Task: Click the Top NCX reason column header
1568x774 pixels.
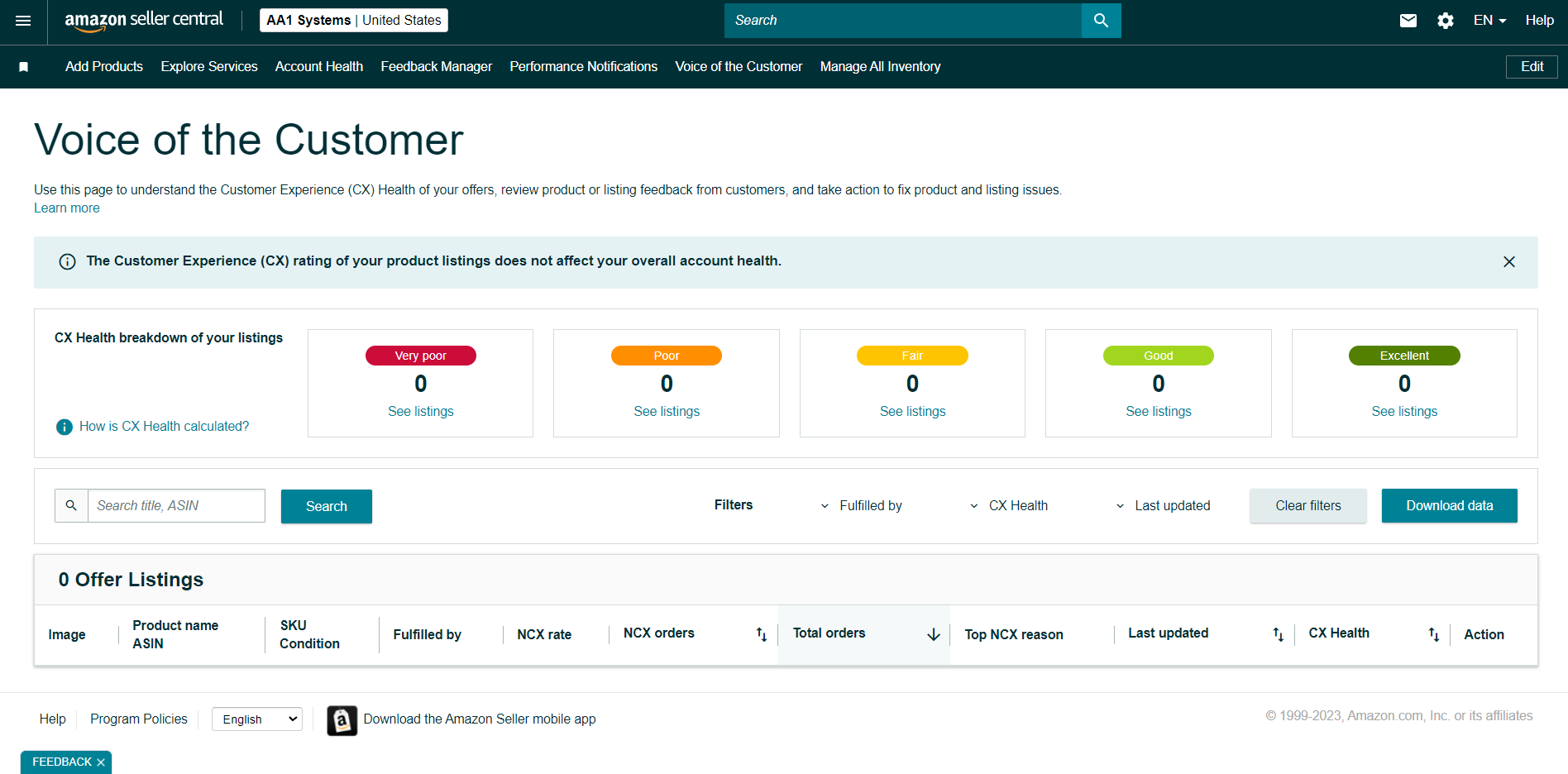Action: (1014, 635)
